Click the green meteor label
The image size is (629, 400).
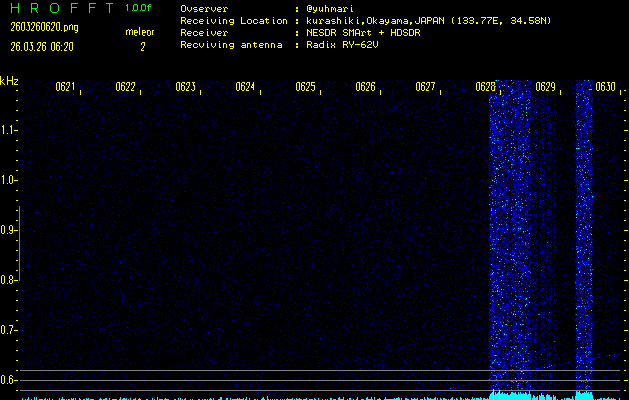140,32
